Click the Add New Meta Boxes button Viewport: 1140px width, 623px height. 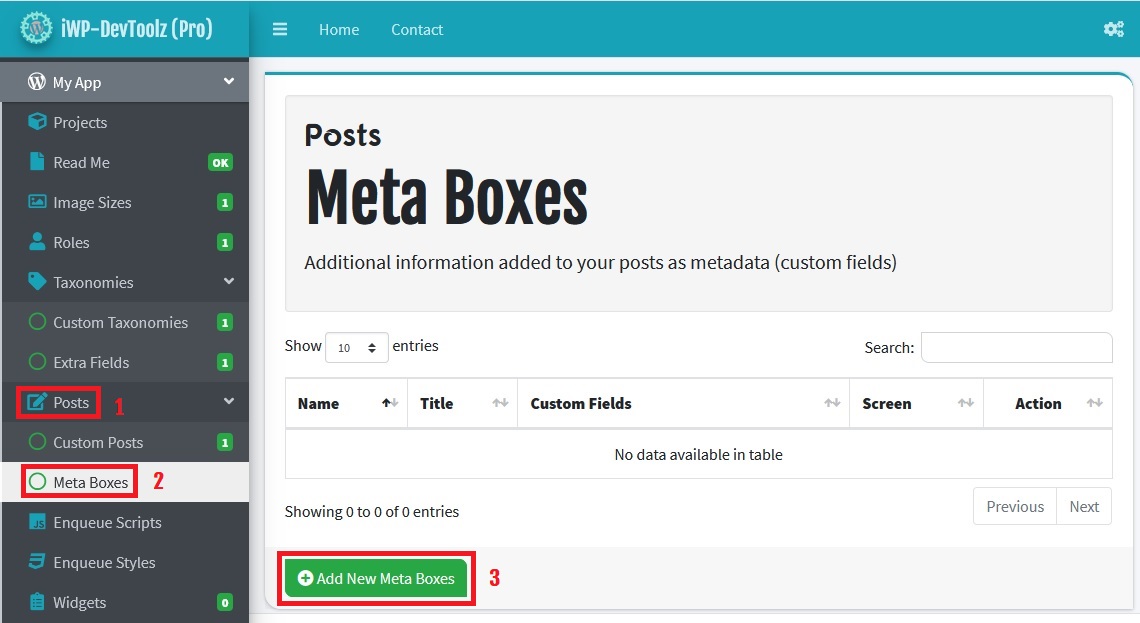click(376, 578)
